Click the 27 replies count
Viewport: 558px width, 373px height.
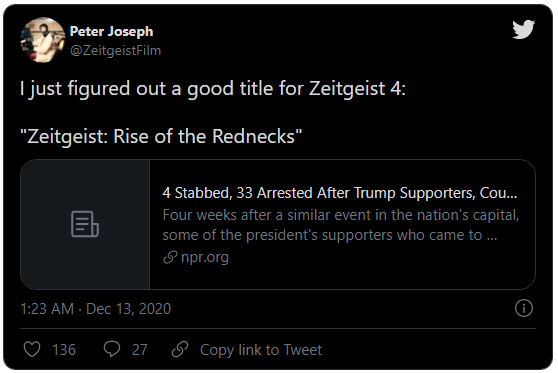coord(140,350)
